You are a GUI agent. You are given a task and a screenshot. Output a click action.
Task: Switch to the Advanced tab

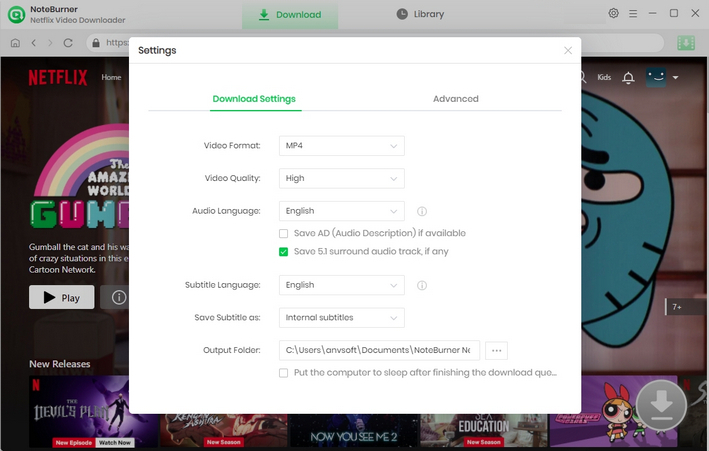tap(456, 99)
